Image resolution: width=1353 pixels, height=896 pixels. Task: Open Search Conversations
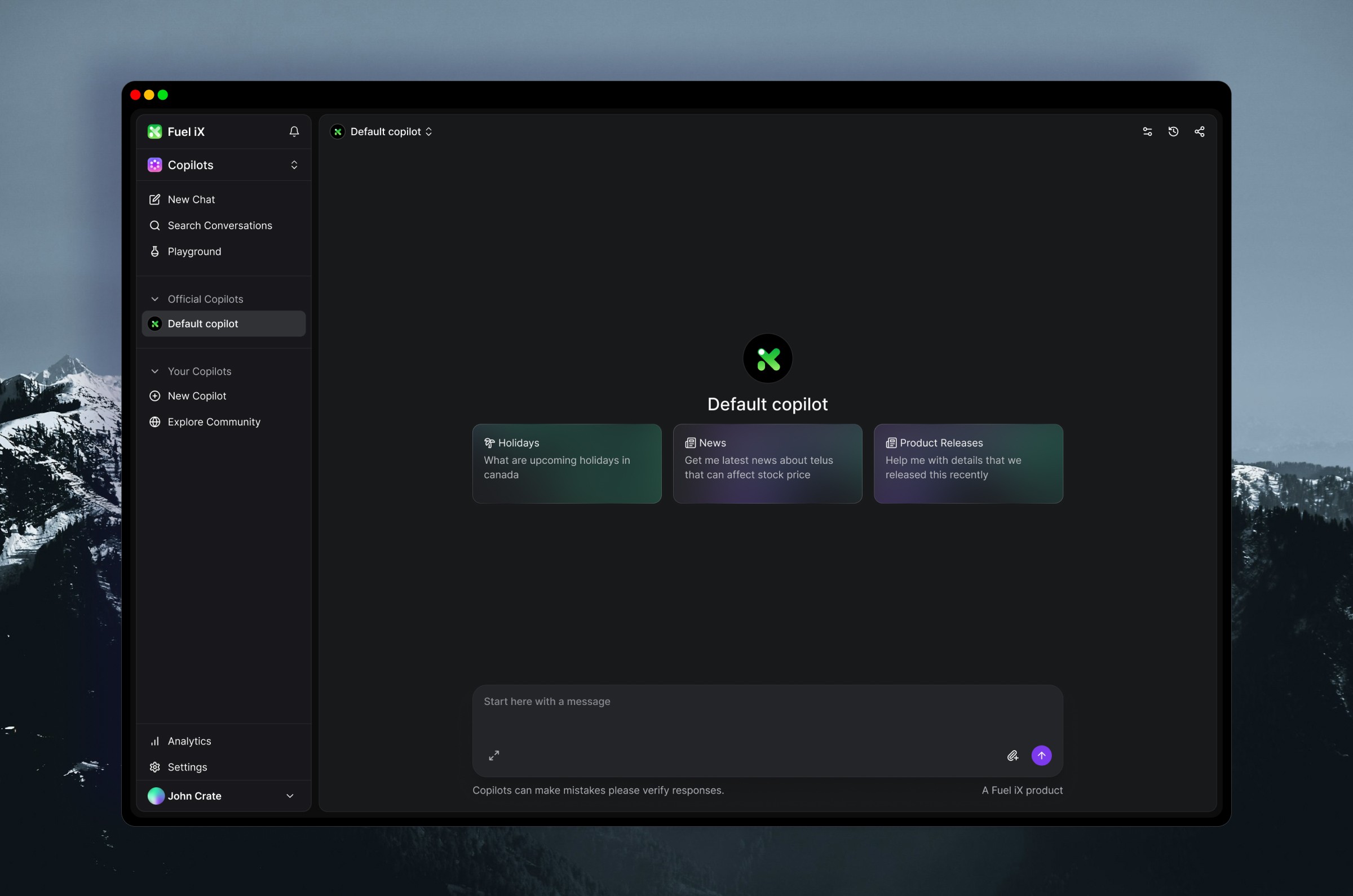(219, 225)
